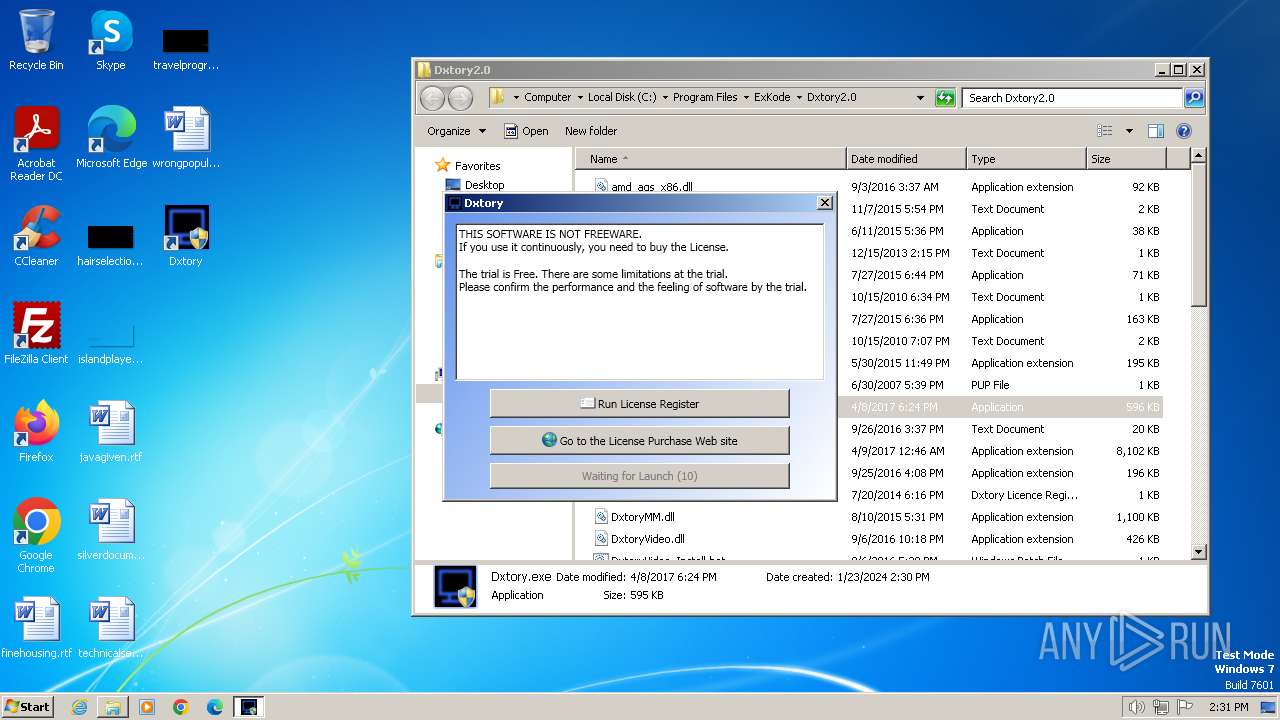This screenshot has height=720, width=1280.
Task: Open the Windows Explorer taskbar icon
Action: pos(113,707)
